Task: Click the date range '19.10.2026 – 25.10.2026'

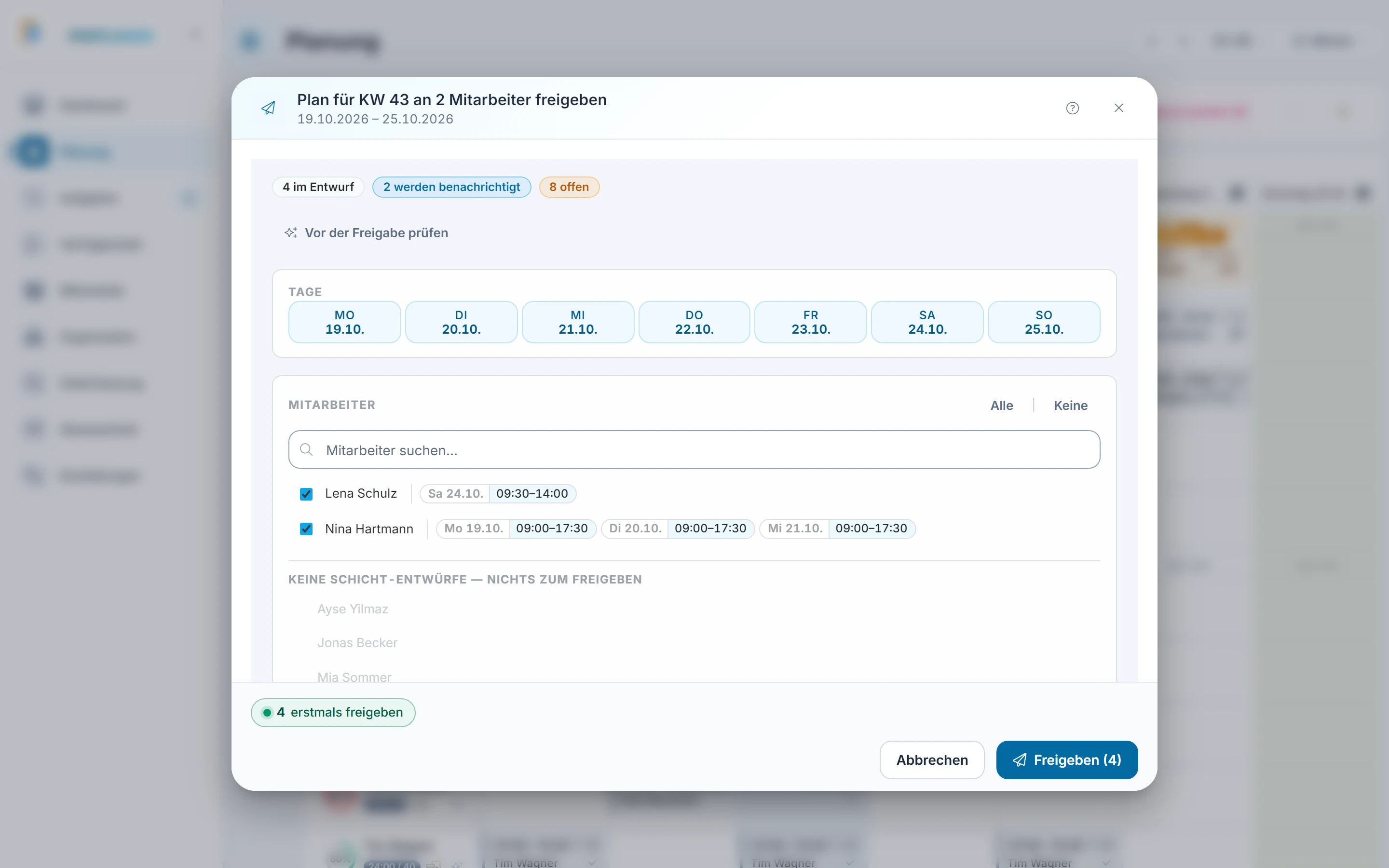Action: [x=375, y=119]
